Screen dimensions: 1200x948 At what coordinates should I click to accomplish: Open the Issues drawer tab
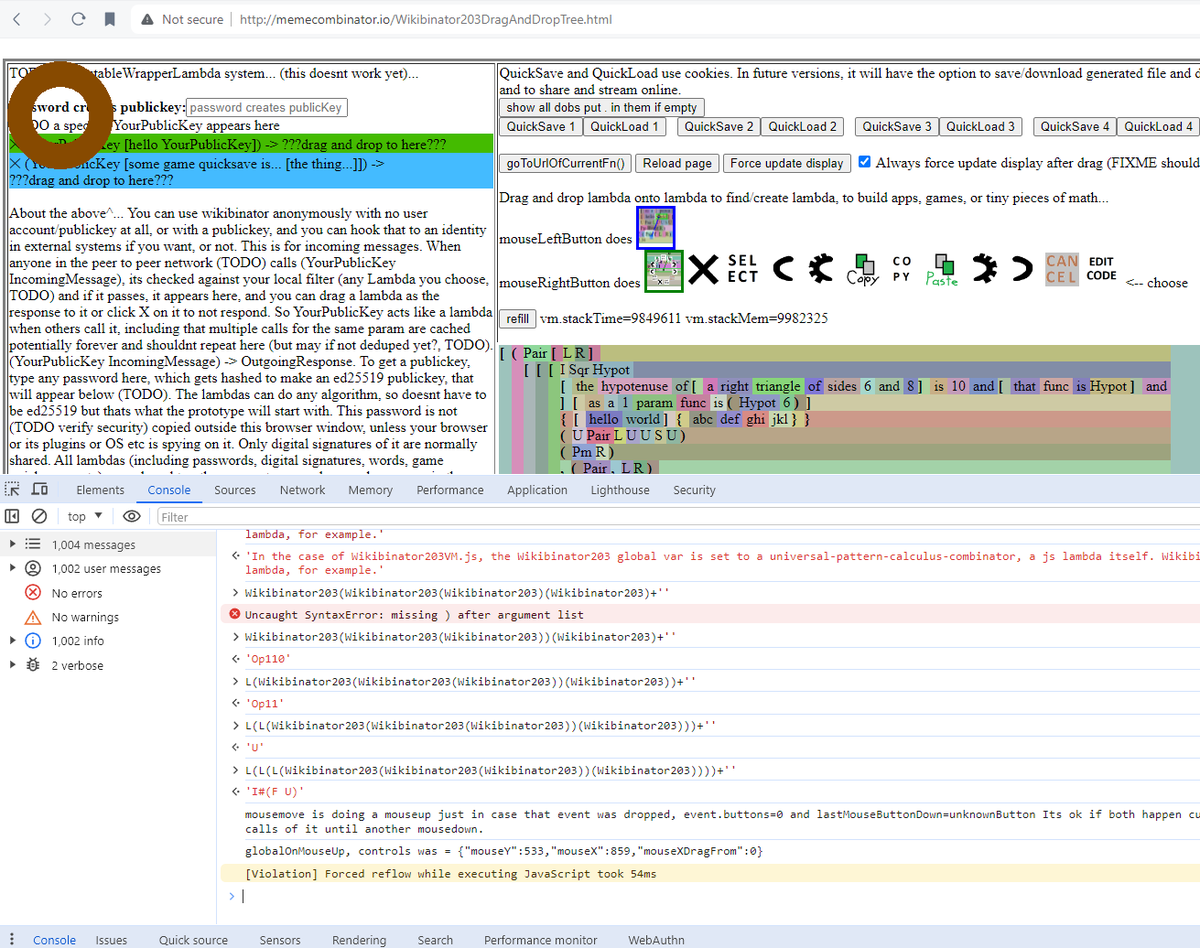pos(111,940)
